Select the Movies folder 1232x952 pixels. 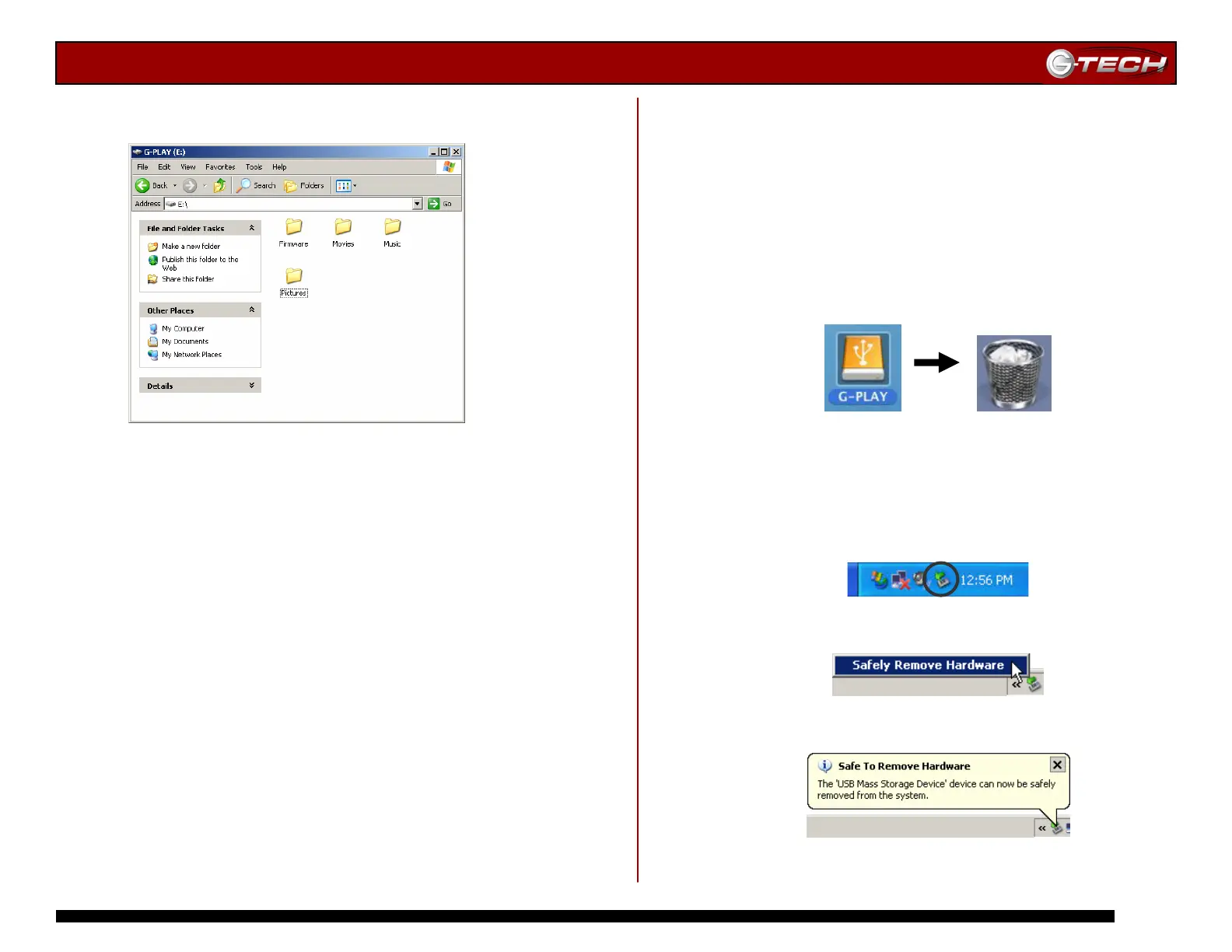(x=343, y=233)
